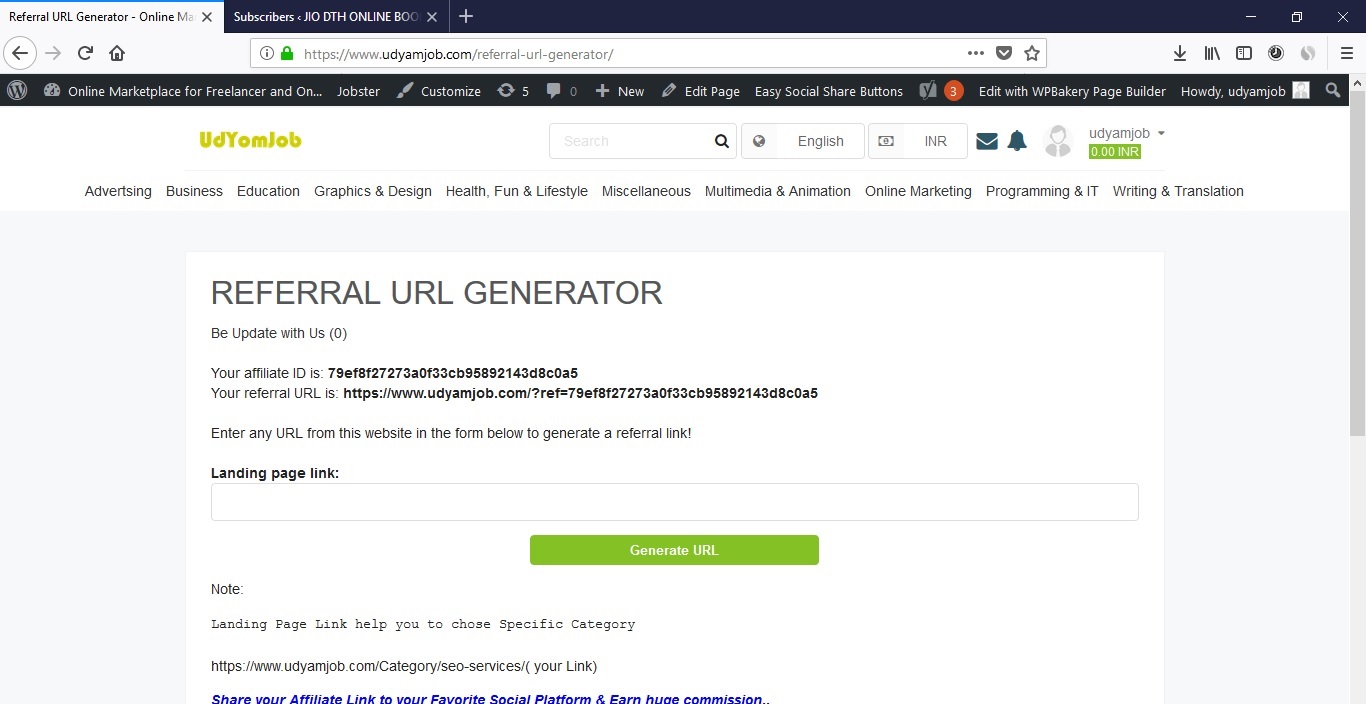Open comments bubble in admin bar

[x=562, y=90]
